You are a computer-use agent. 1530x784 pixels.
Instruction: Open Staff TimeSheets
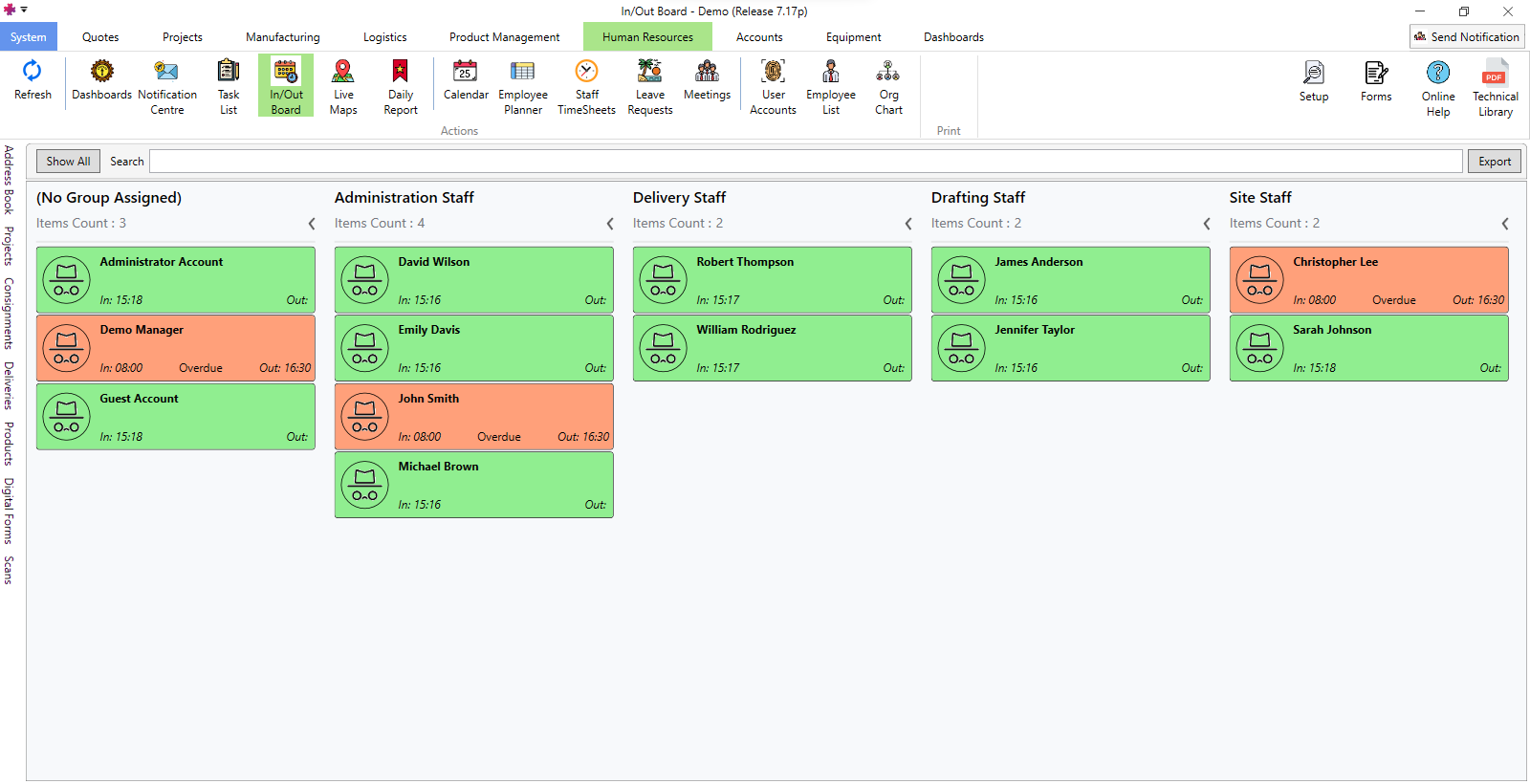pos(587,87)
